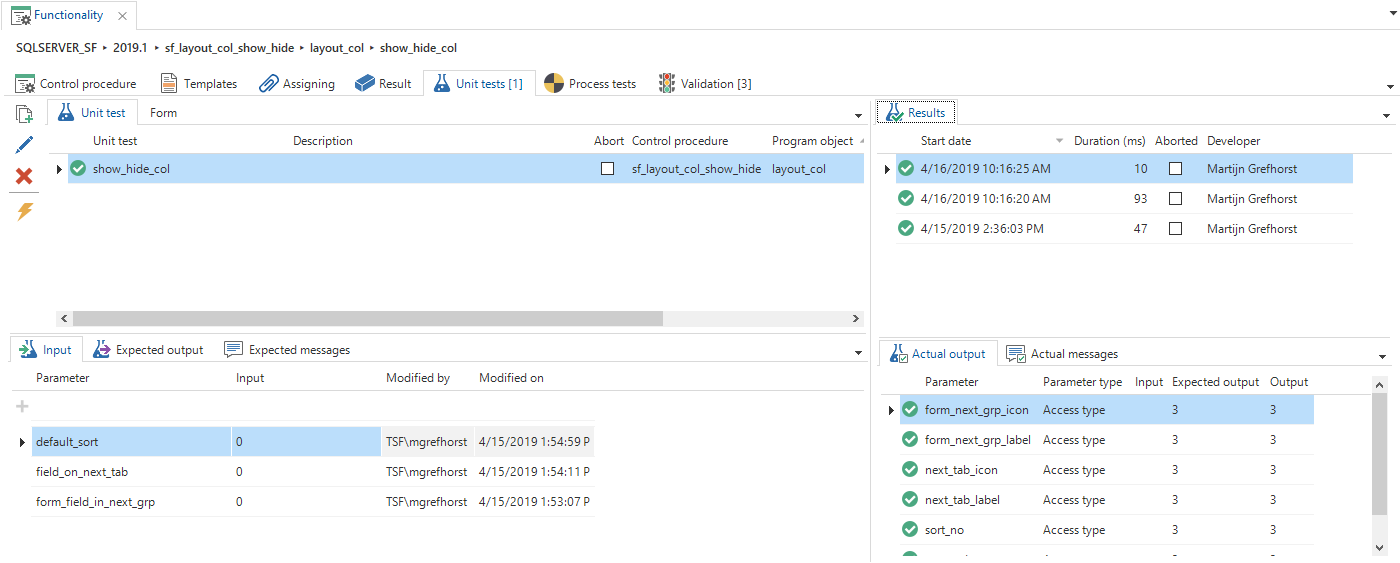Click the grey plus add parameter icon
The width and height of the screenshot is (1400, 563).
(x=22, y=407)
